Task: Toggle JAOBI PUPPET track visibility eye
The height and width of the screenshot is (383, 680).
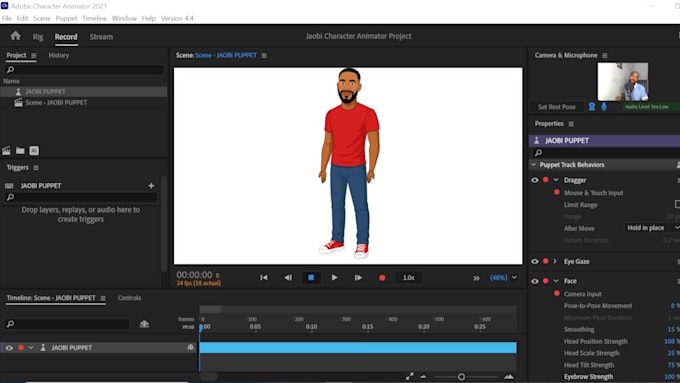Action: tap(9, 348)
